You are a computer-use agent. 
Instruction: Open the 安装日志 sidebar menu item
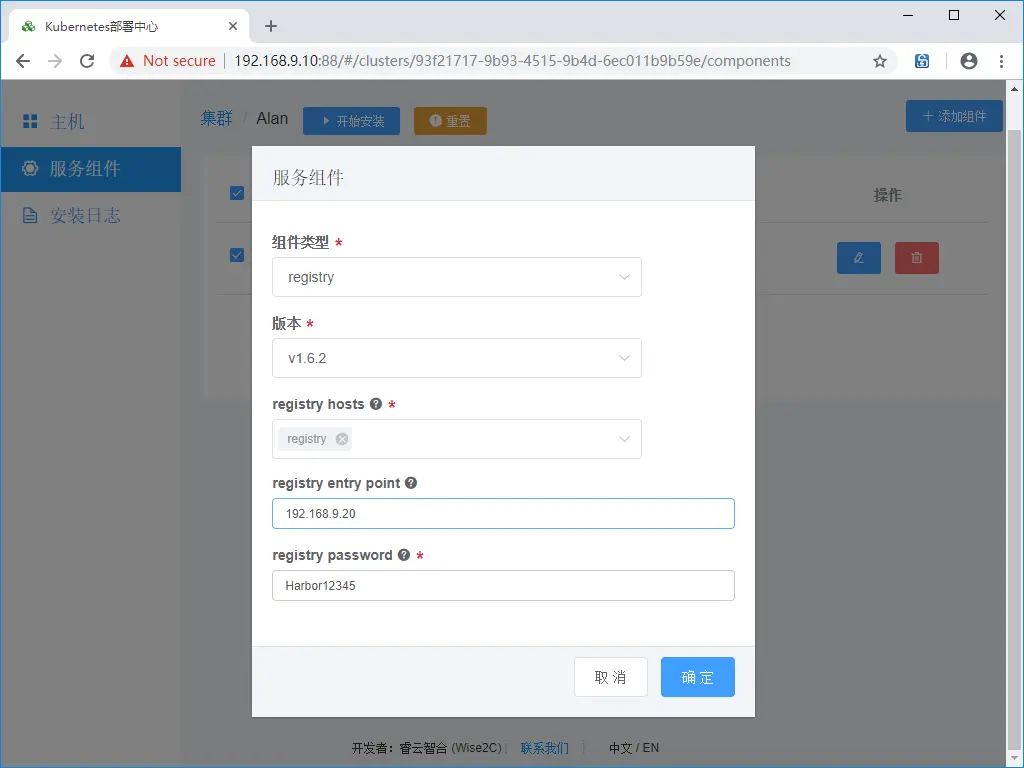91,216
